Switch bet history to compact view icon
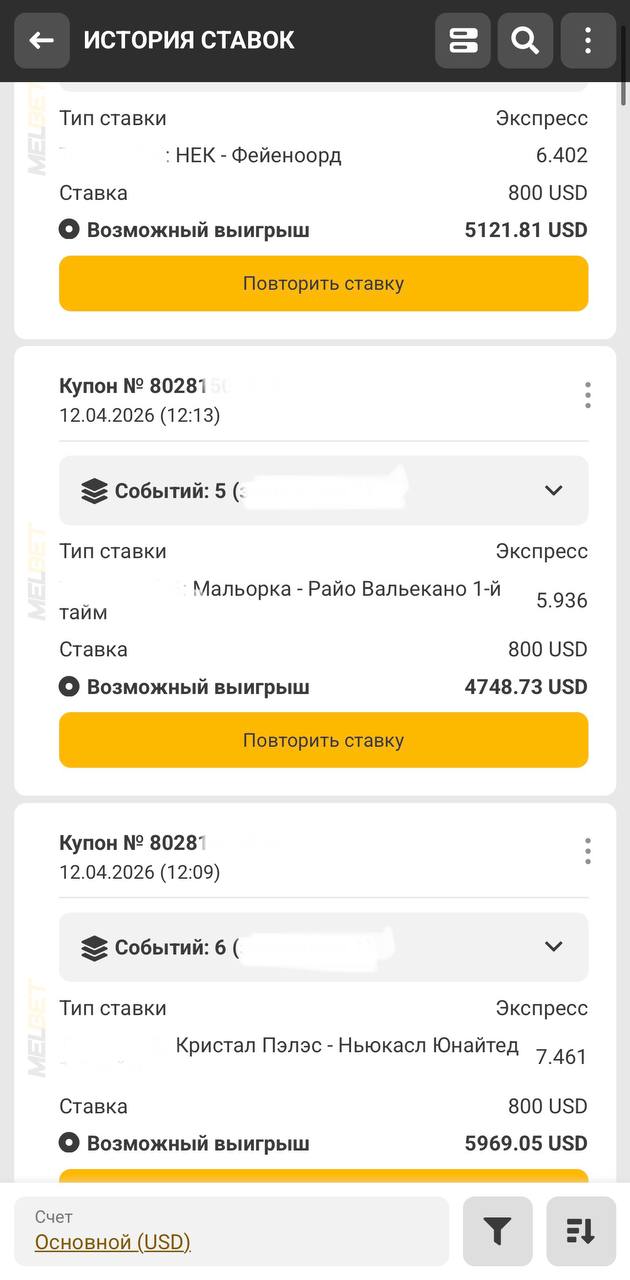 click(x=463, y=40)
